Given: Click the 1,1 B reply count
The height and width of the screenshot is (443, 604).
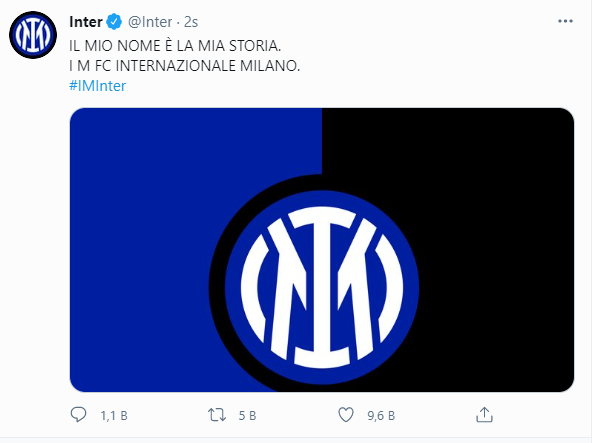Looking at the screenshot, I should [x=112, y=414].
